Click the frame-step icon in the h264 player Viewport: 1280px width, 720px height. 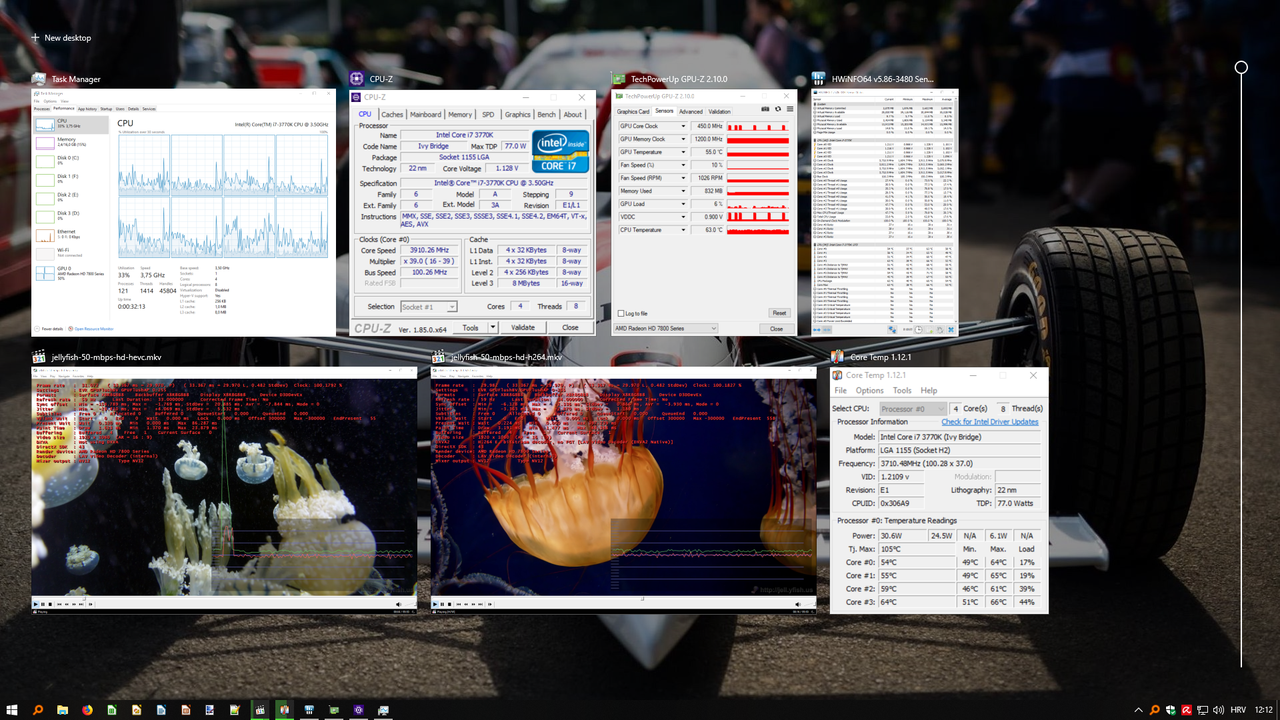(x=490, y=604)
